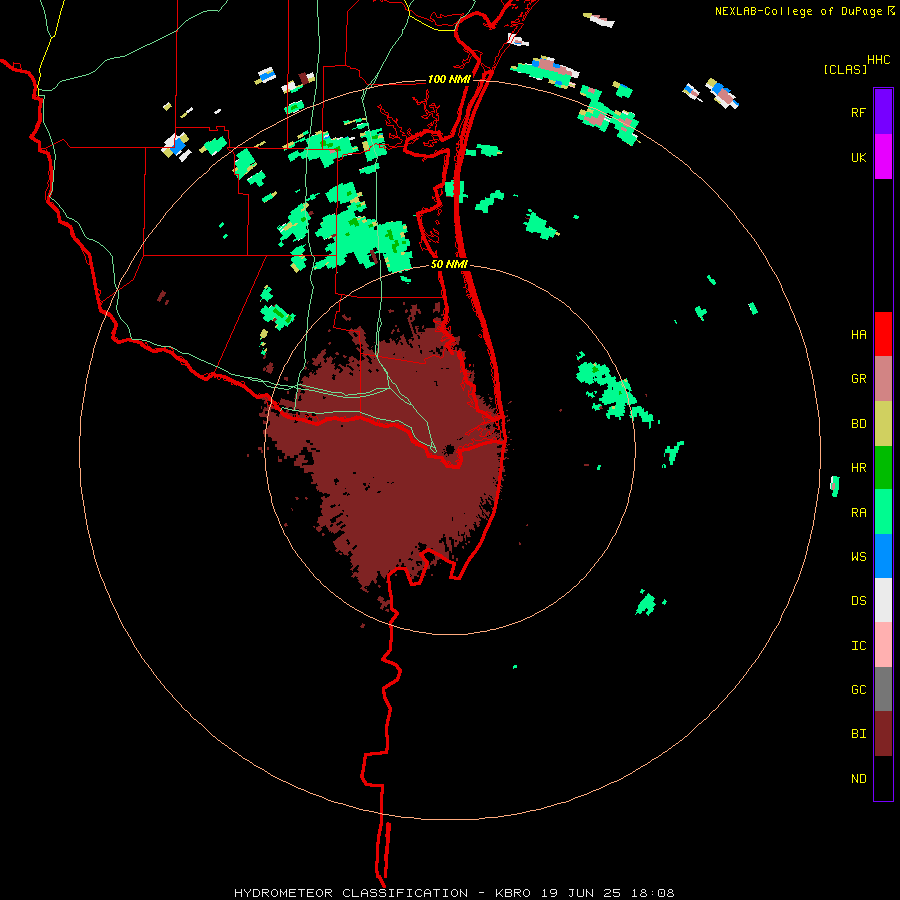Click the IC legend label

[x=858, y=646]
